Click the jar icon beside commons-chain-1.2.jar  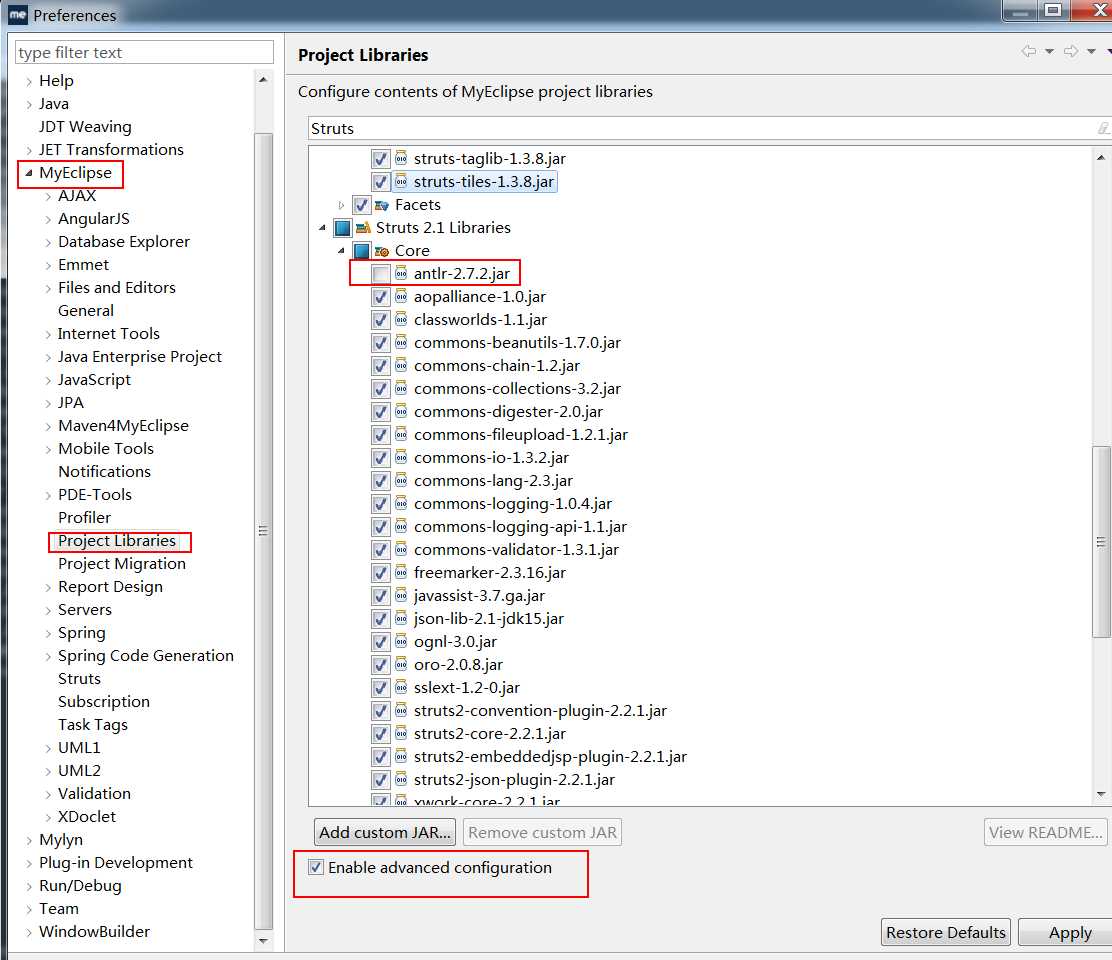point(401,365)
